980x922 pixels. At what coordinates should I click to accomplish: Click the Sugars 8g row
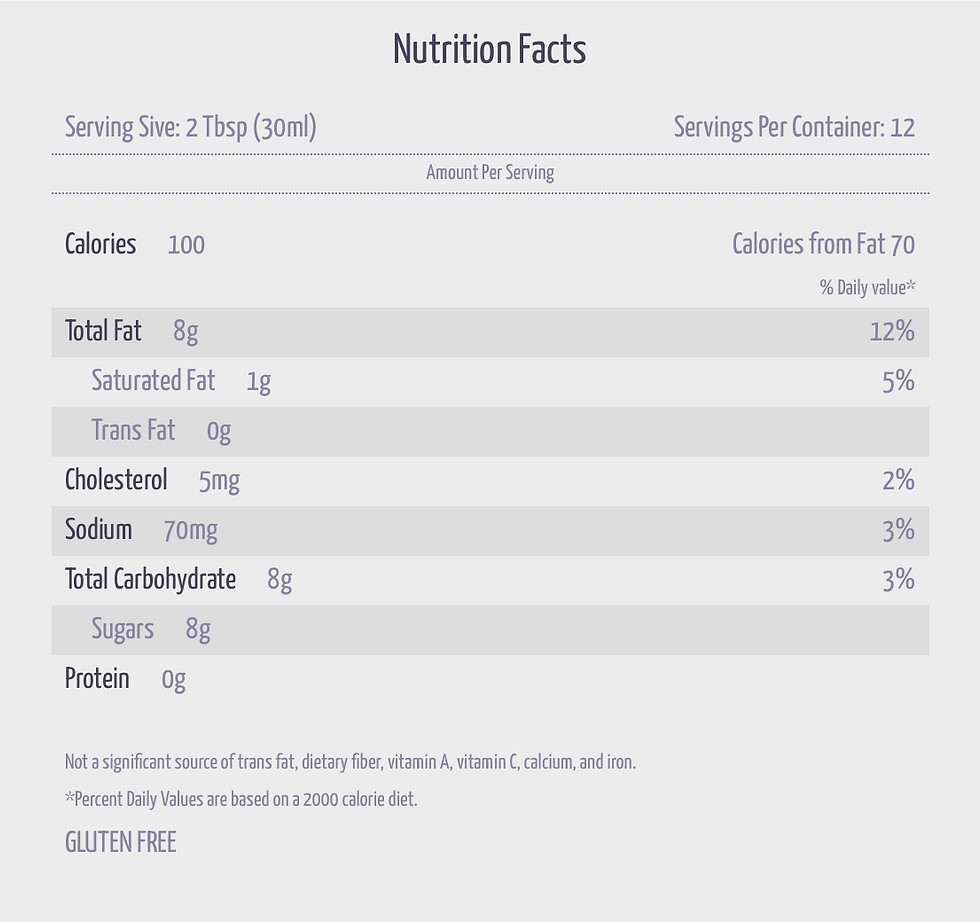point(490,630)
